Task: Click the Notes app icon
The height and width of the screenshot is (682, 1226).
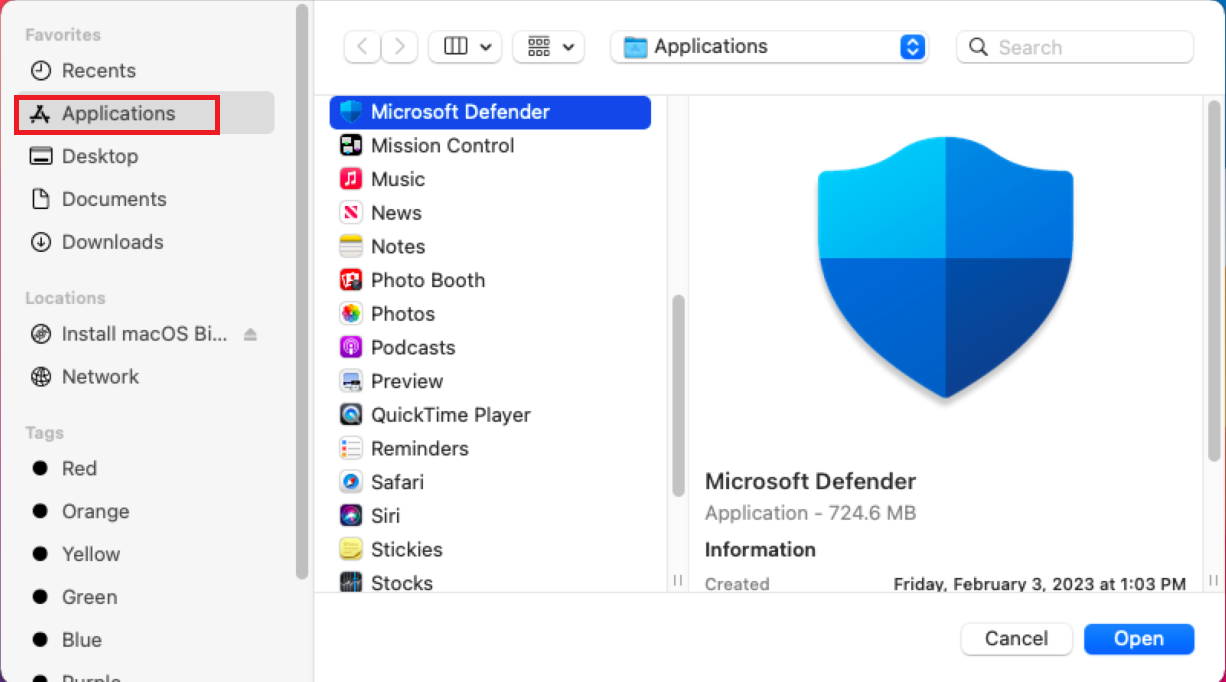Action: point(350,246)
